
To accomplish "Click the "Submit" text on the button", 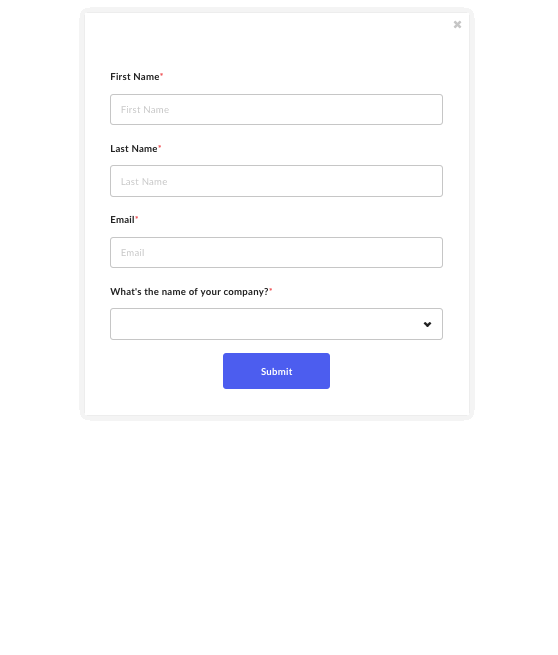I will (276, 371).
